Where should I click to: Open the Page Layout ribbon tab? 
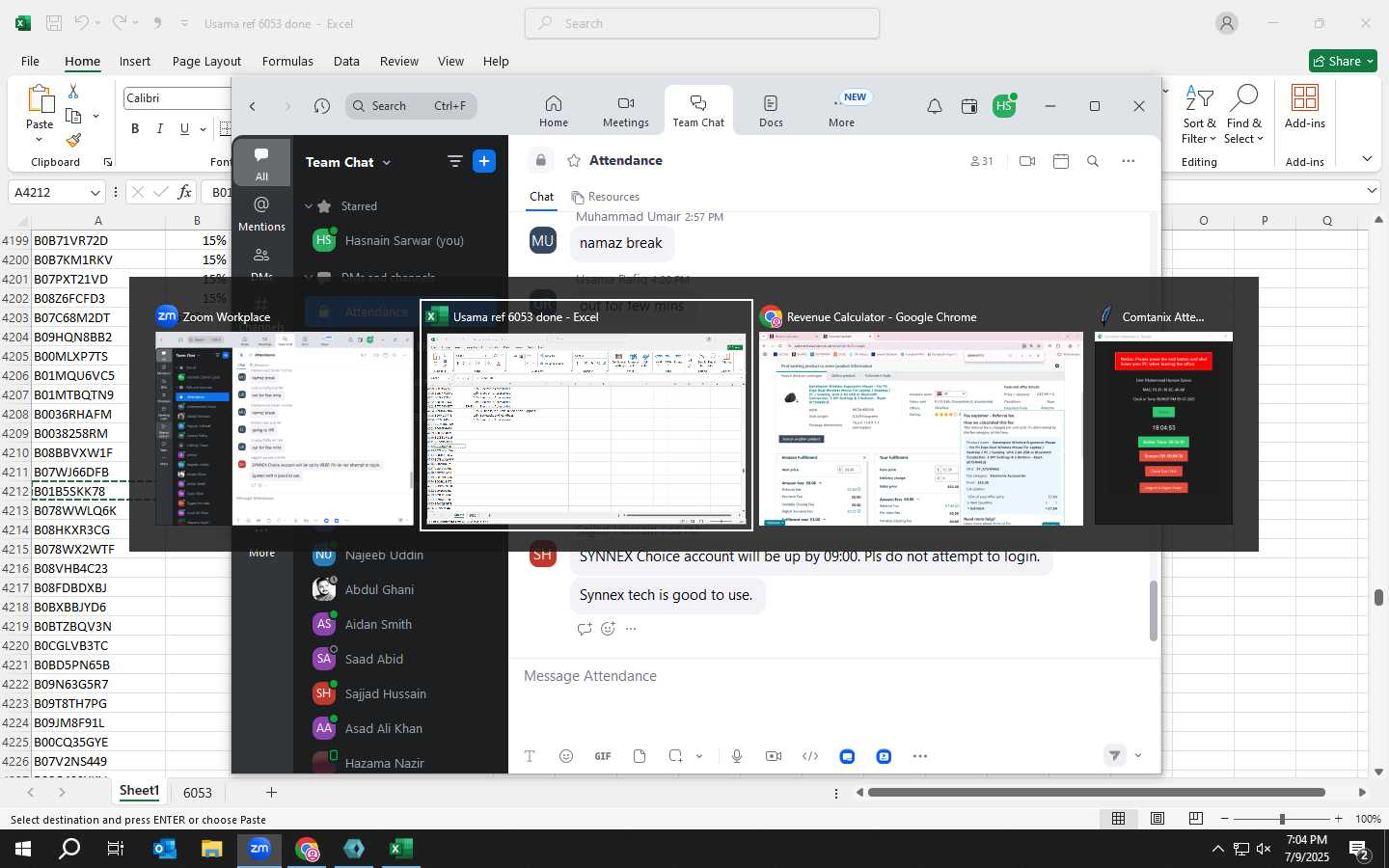(x=206, y=61)
